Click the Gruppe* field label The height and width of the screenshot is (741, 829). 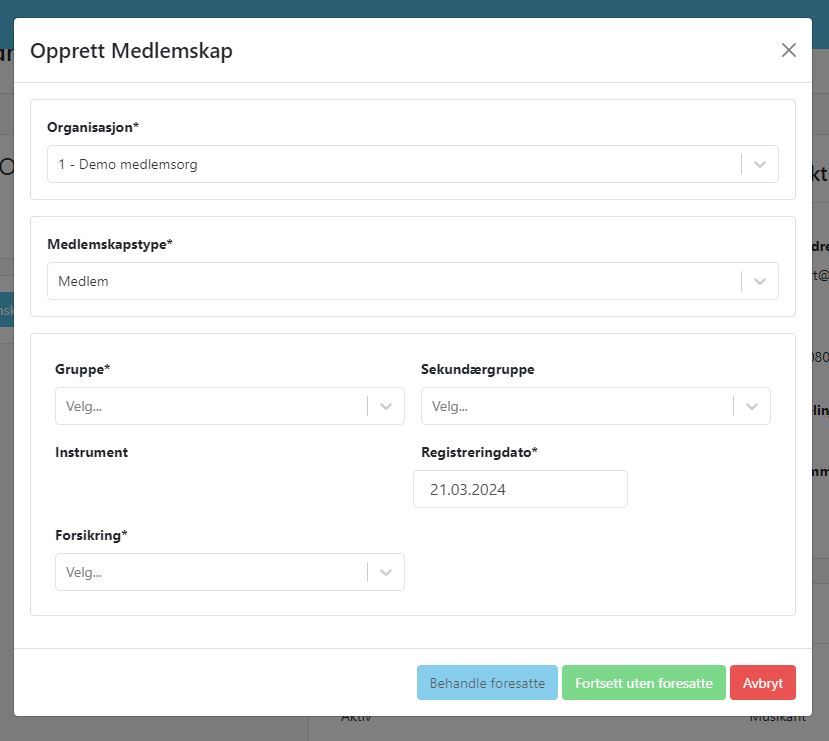(83, 369)
